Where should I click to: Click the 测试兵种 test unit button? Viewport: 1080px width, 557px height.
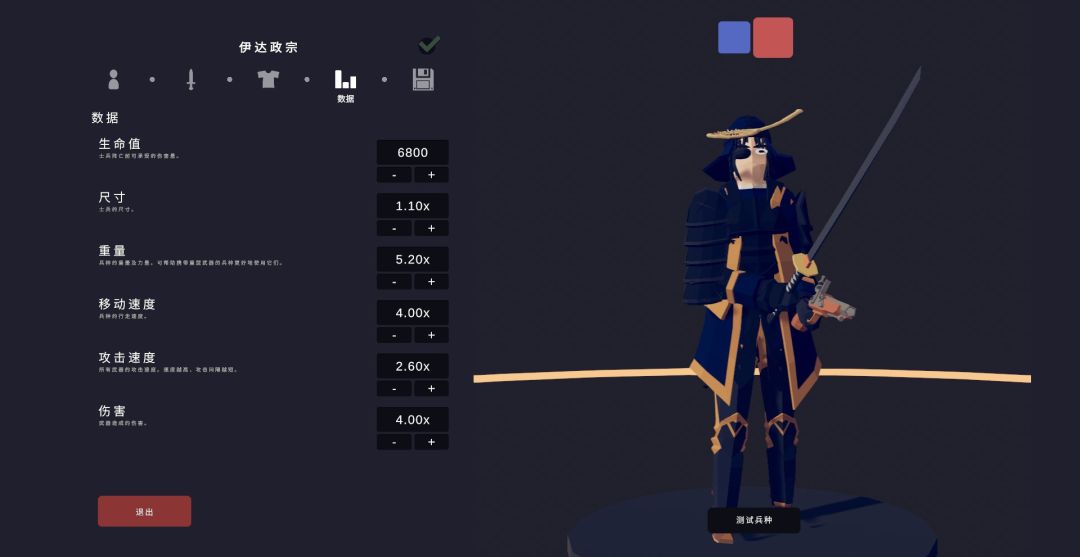pyautogui.click(x=754, y=520)
